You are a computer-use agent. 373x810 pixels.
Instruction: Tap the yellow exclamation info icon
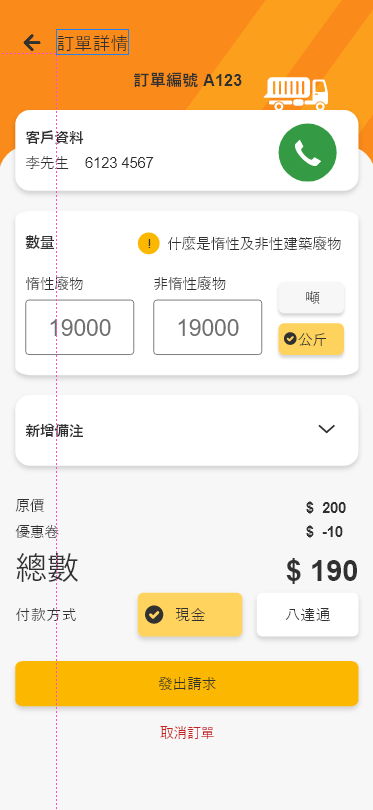click(x=148, y=243)
